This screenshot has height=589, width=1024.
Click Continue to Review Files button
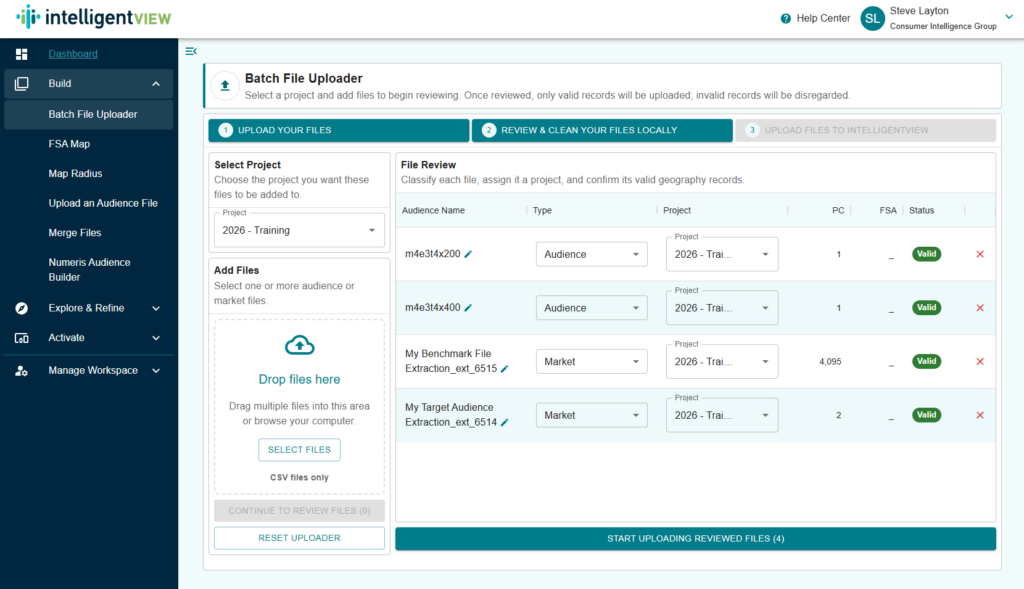(x=299, y=511)
